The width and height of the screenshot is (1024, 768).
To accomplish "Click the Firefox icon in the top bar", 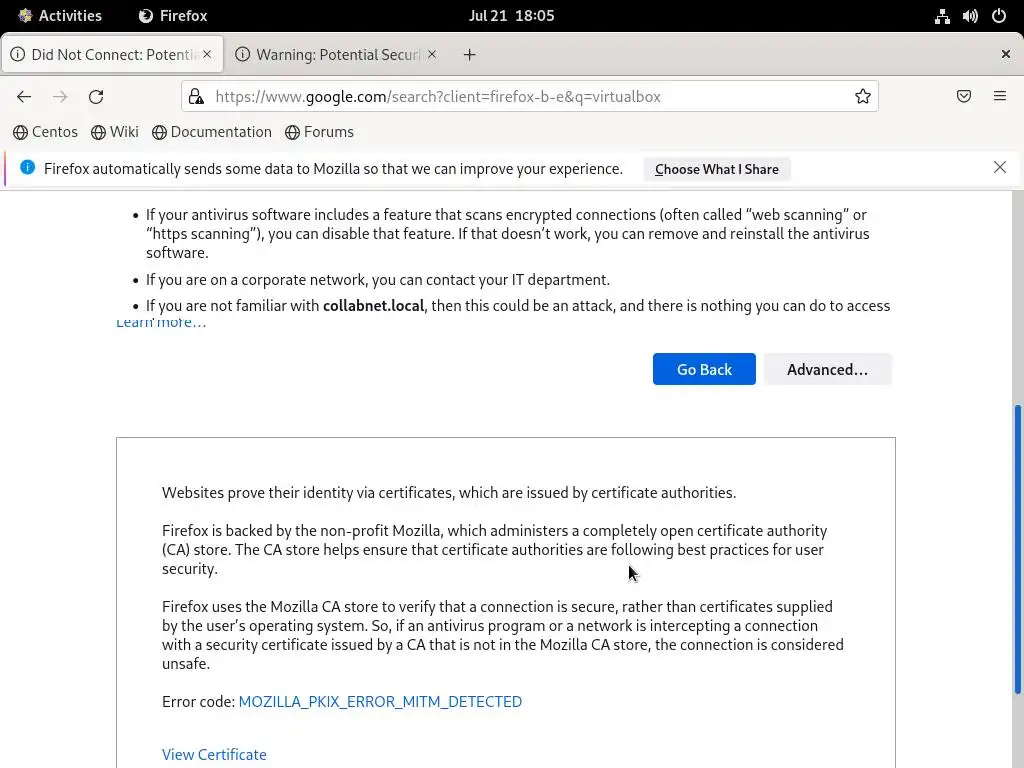I will (146, 16).
